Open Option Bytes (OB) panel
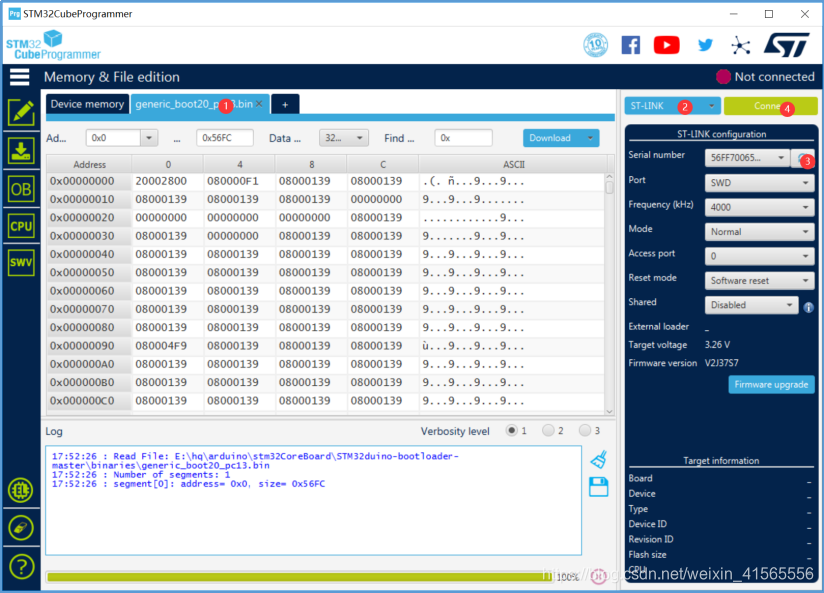 point(21,189)
